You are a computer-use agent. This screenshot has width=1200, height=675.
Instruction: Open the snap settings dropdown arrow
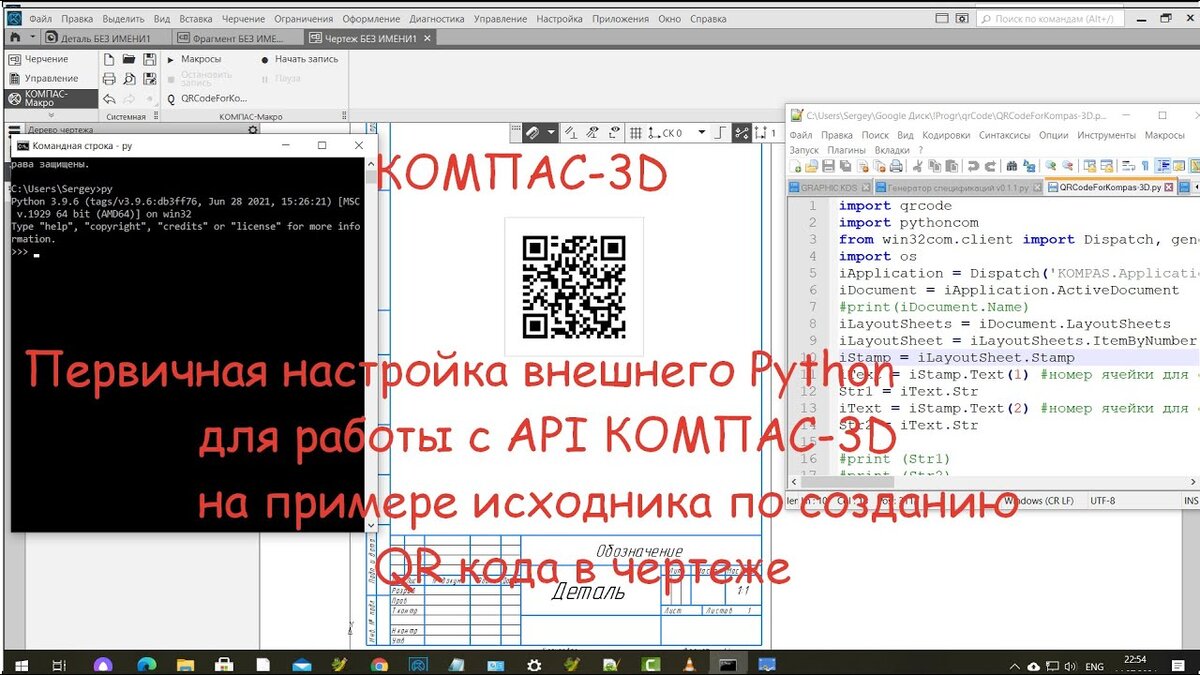(550, 132)
